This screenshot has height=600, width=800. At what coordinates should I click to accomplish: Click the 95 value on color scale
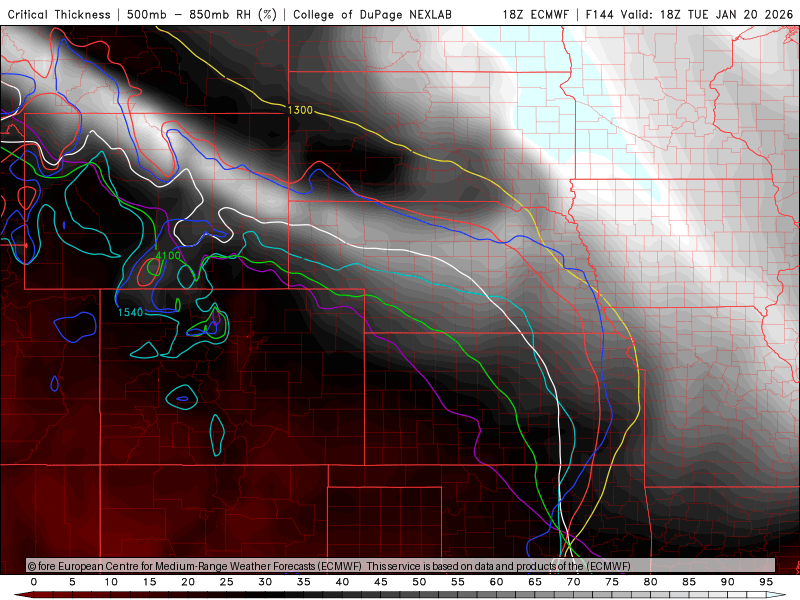click(766, 582)
